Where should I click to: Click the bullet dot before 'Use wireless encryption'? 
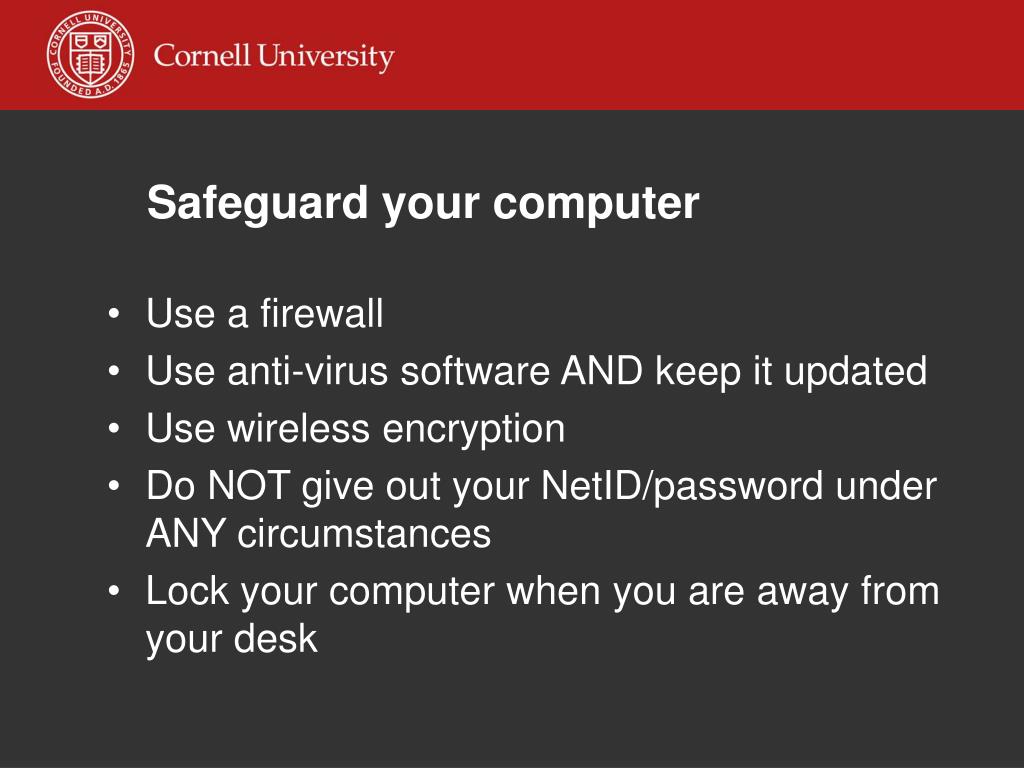coord(114,429)
